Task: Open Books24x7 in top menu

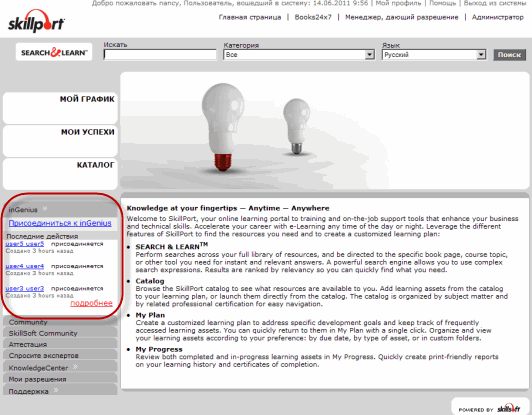Action: (x=313, y=17)
